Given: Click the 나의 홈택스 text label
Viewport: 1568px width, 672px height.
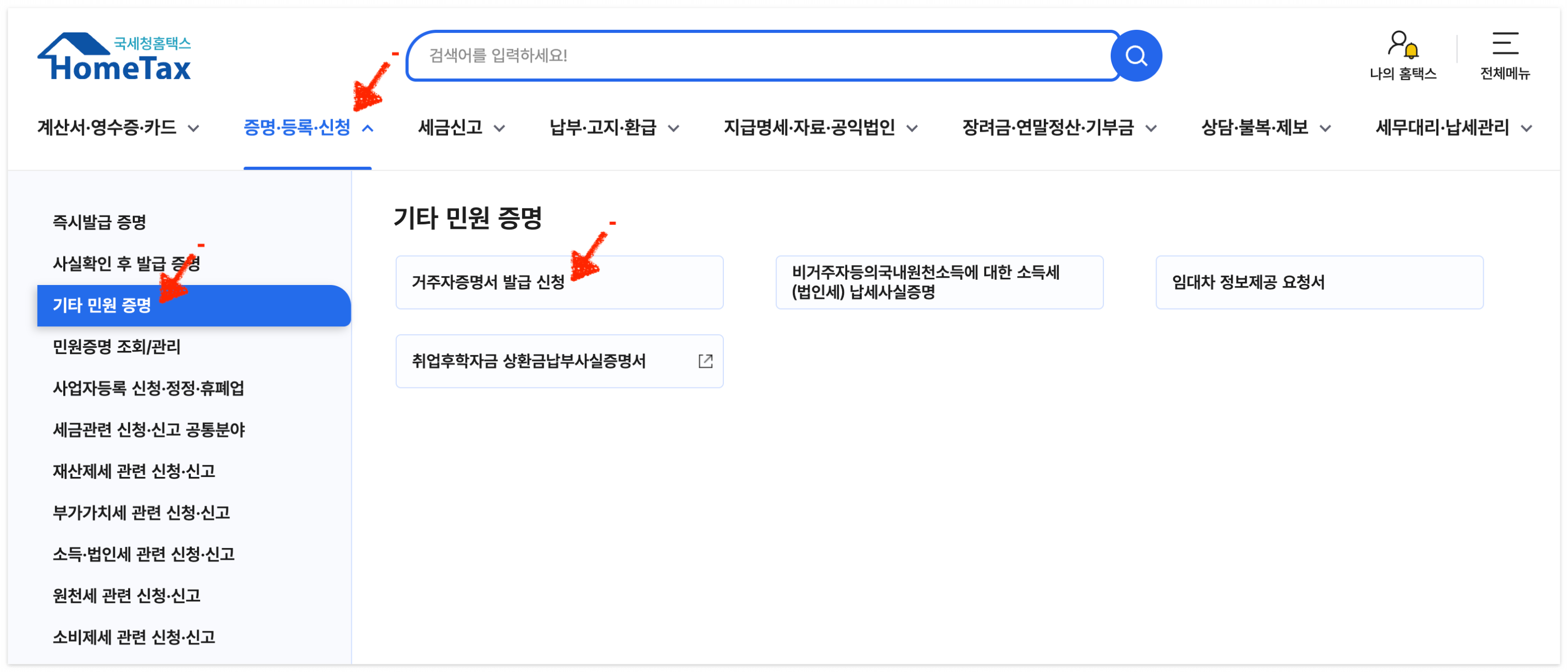Looking at the screenshot, I should point(1402,74).
